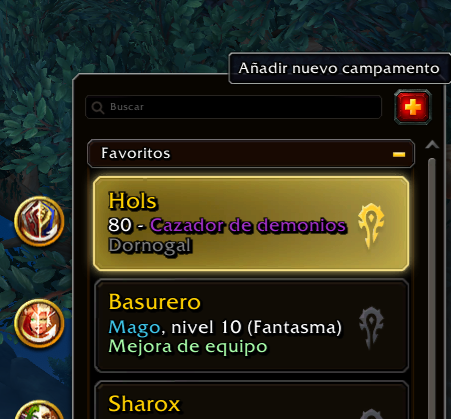Select the Hols character card
The height and width of the screenshot is (419, 451).
251,223
